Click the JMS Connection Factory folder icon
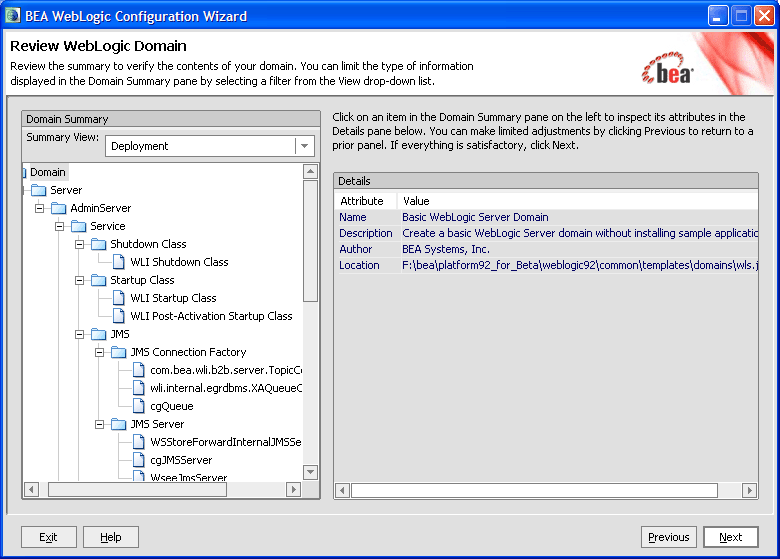 (x=118, y=352)
